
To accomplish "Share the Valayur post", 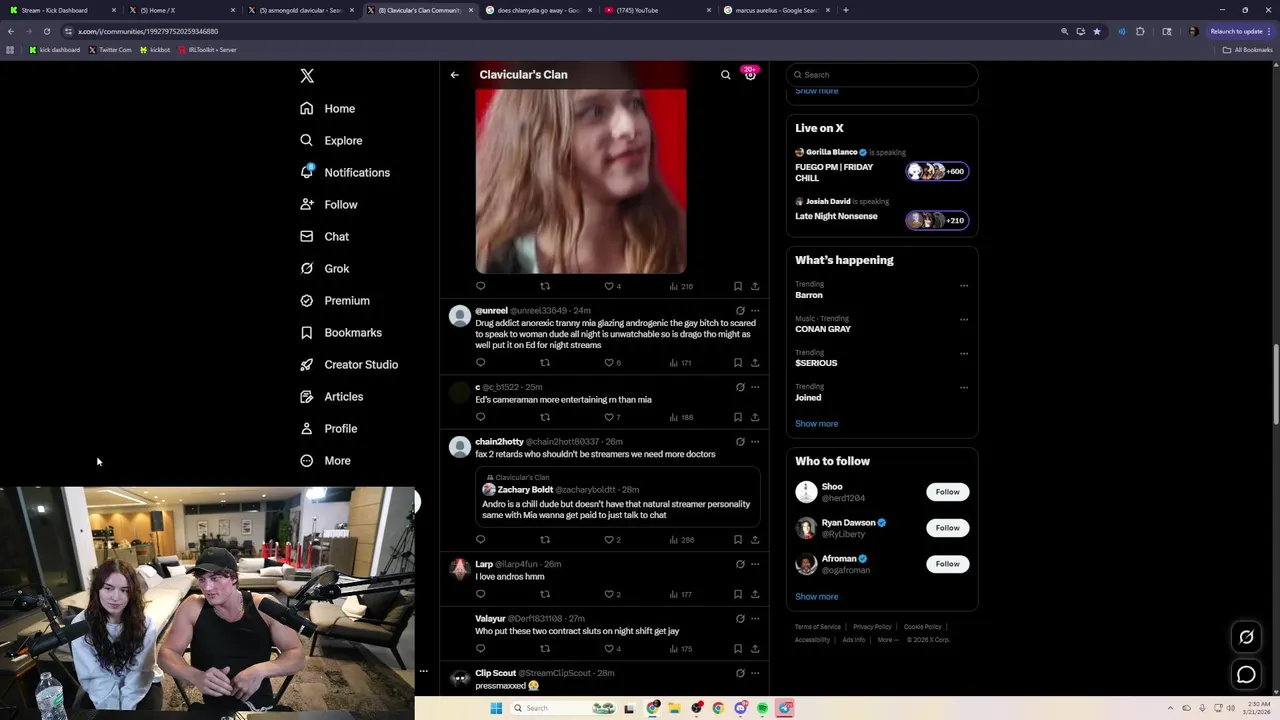I will (755, 649).
